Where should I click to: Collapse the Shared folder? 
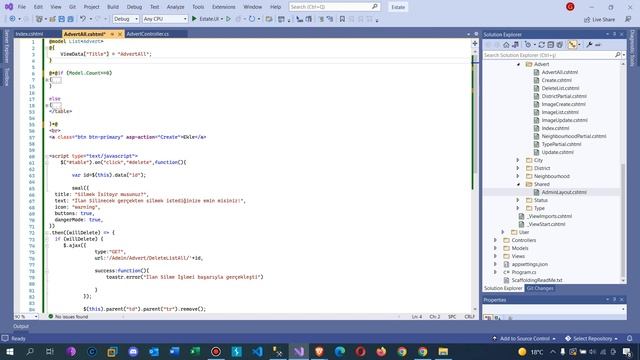[x=519, y=184]
